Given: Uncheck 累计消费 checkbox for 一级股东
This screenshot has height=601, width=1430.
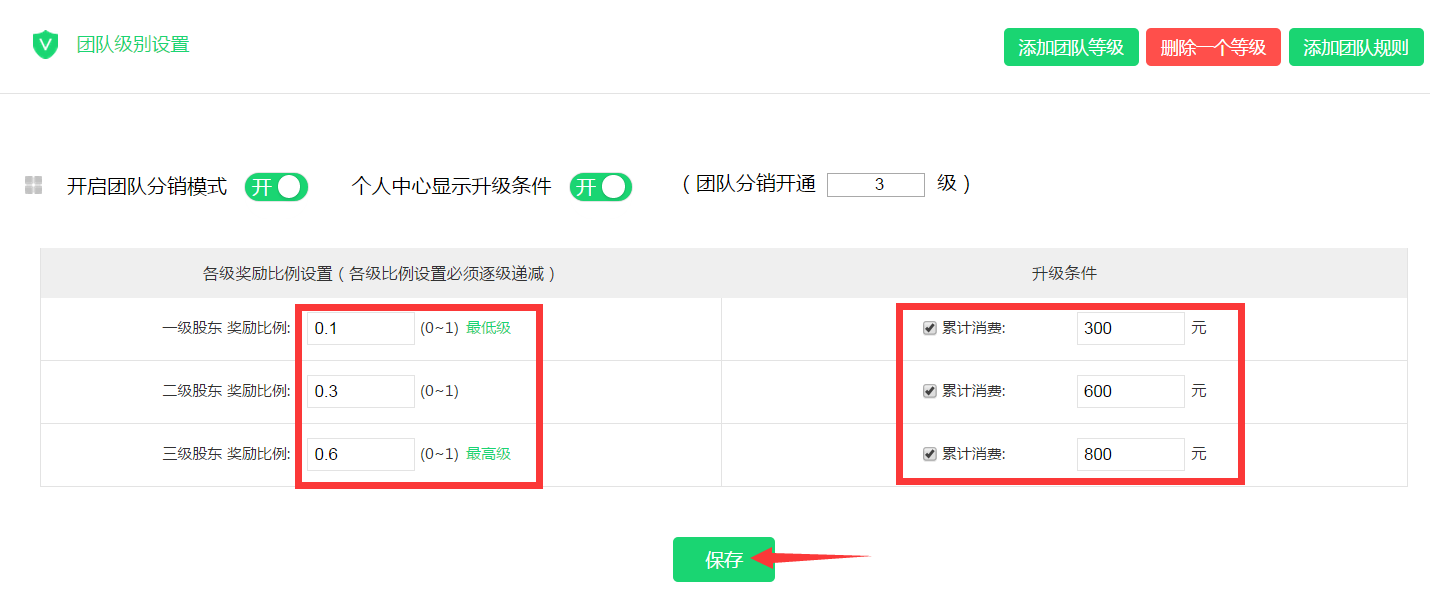Looking at the screenshot, I should click(x=929, y=328).
